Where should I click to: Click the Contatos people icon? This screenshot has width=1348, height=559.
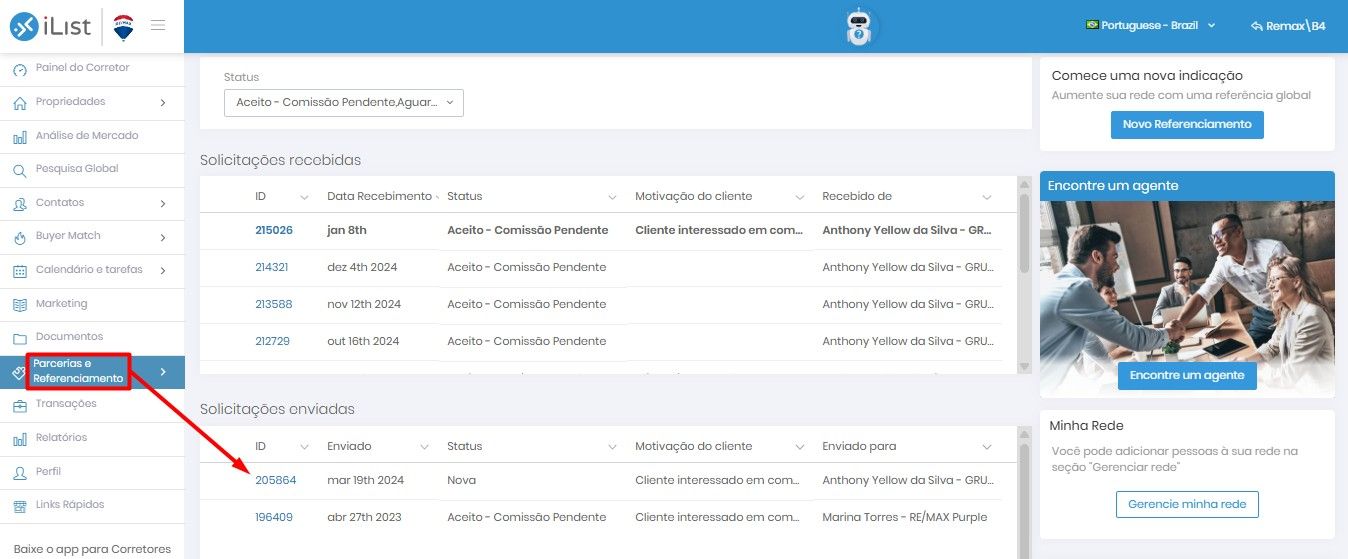[20, 203]
